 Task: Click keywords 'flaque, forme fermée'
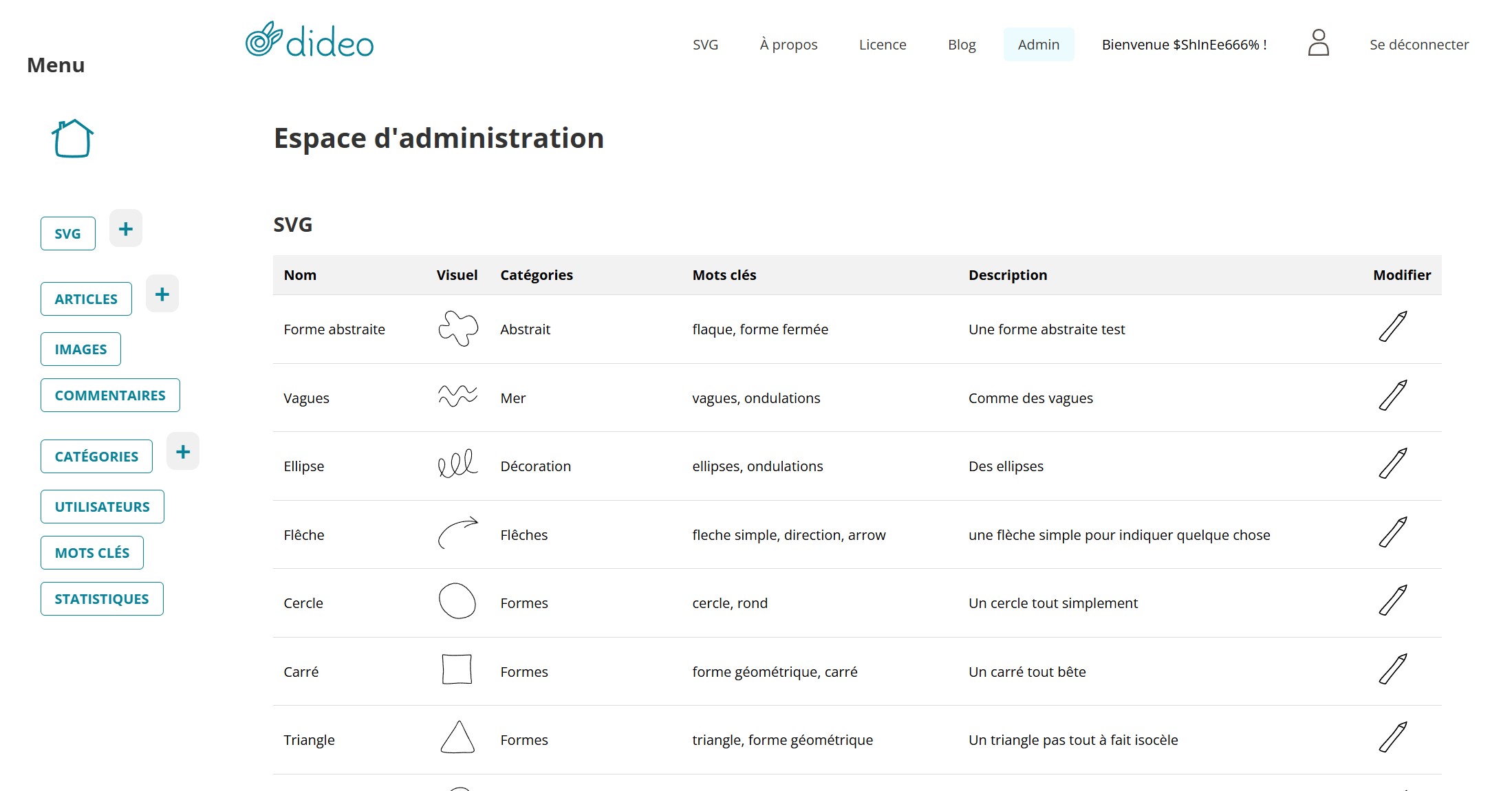coord(760,329)
